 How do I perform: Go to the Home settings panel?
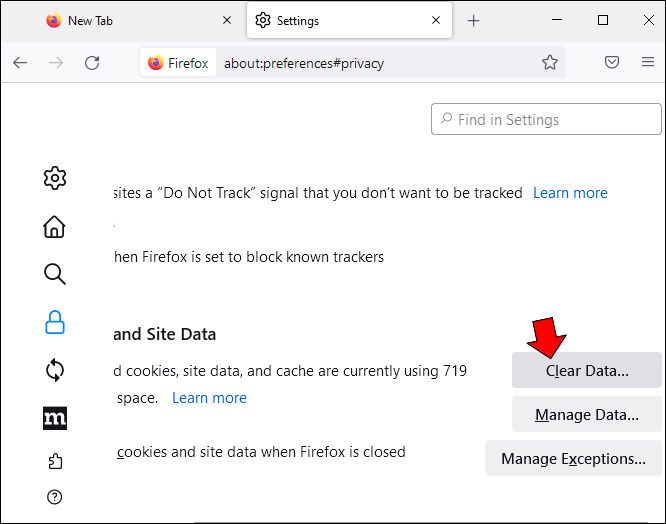pyautogui.click(x=55, y=227)
